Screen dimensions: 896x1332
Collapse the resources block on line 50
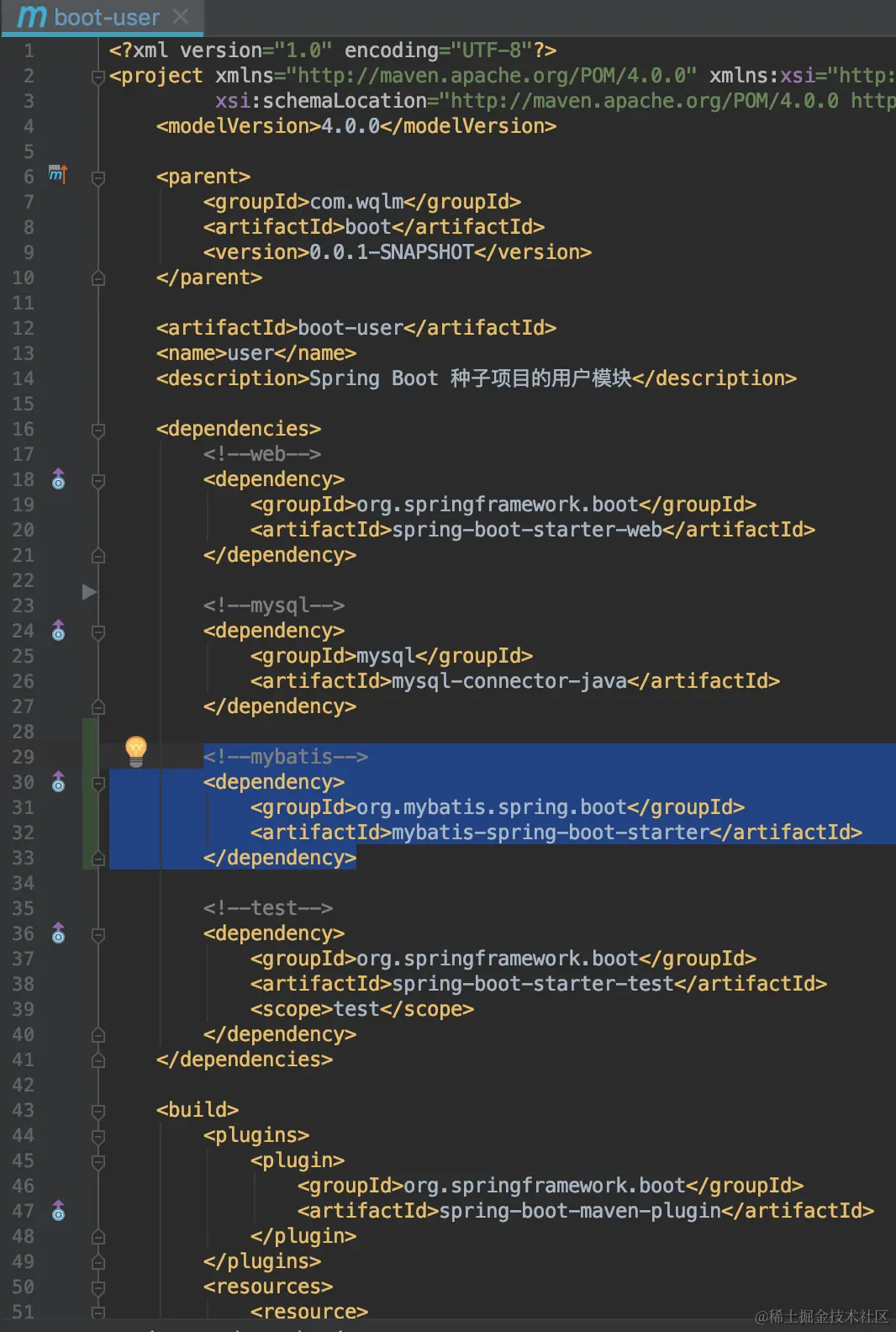[98, 1288]
